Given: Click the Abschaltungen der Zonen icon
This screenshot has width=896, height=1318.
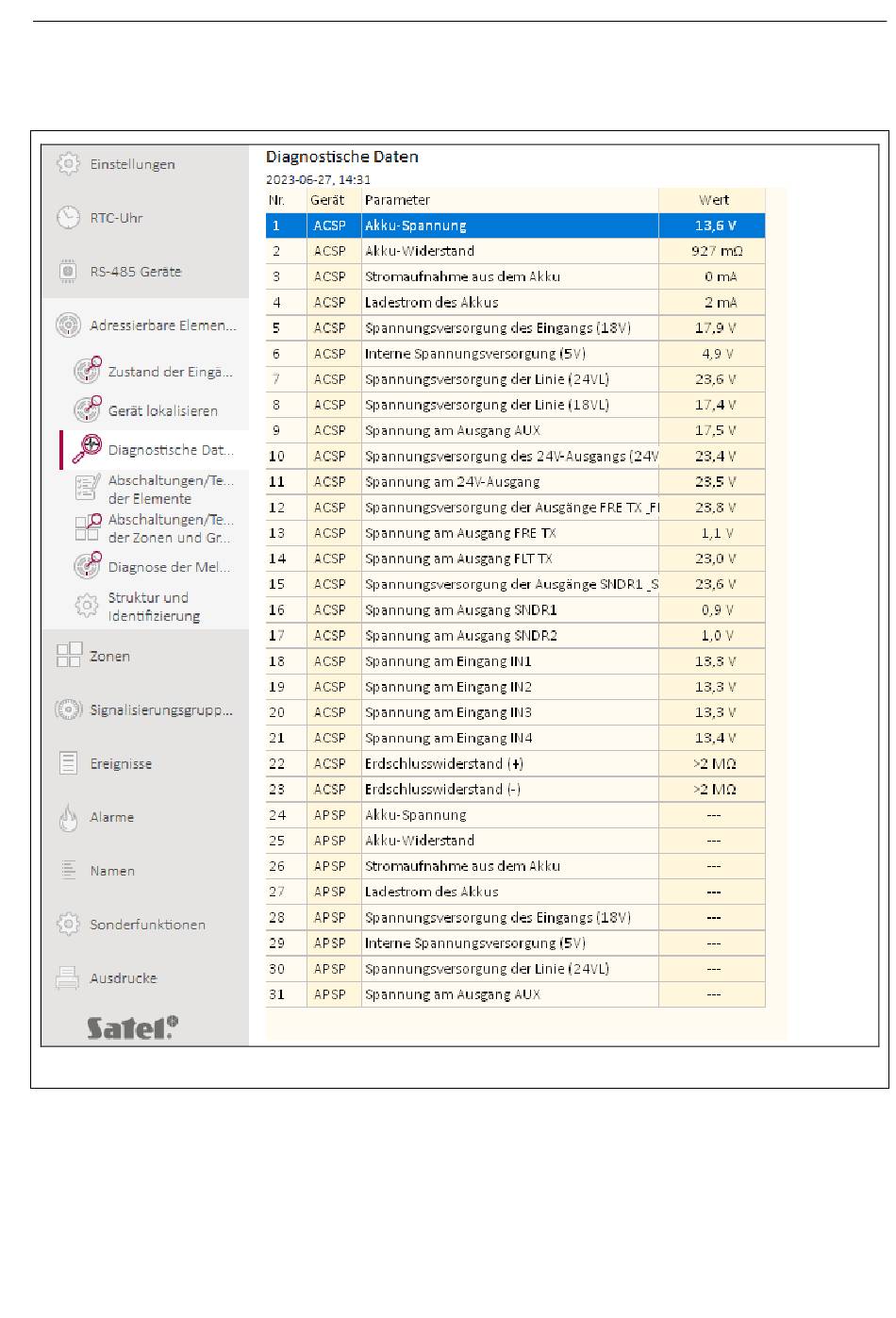Looking at the screenshot, I should click(87, 526).
